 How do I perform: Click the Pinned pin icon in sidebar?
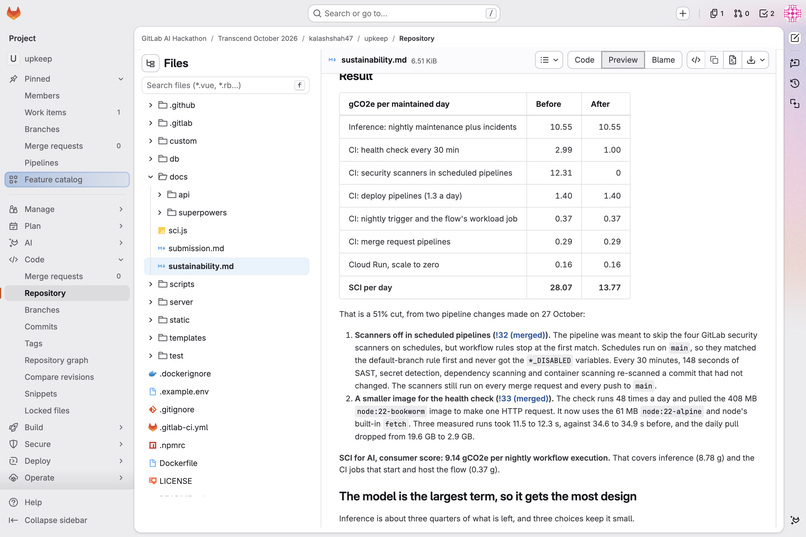coord(13,79)
